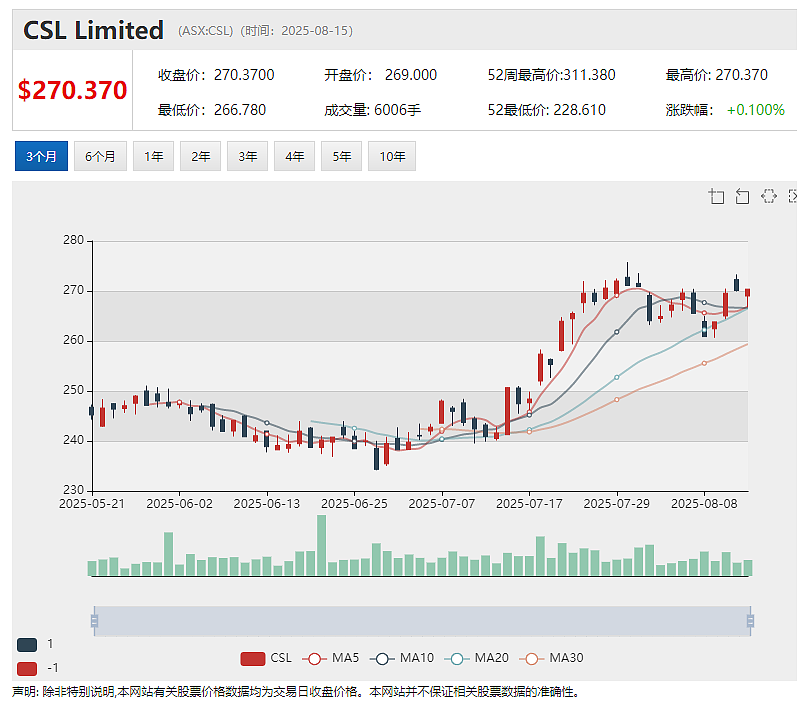Show the 3年 price history tab
Viewport: 811px width, 710px height.
(x=248, y=156)
